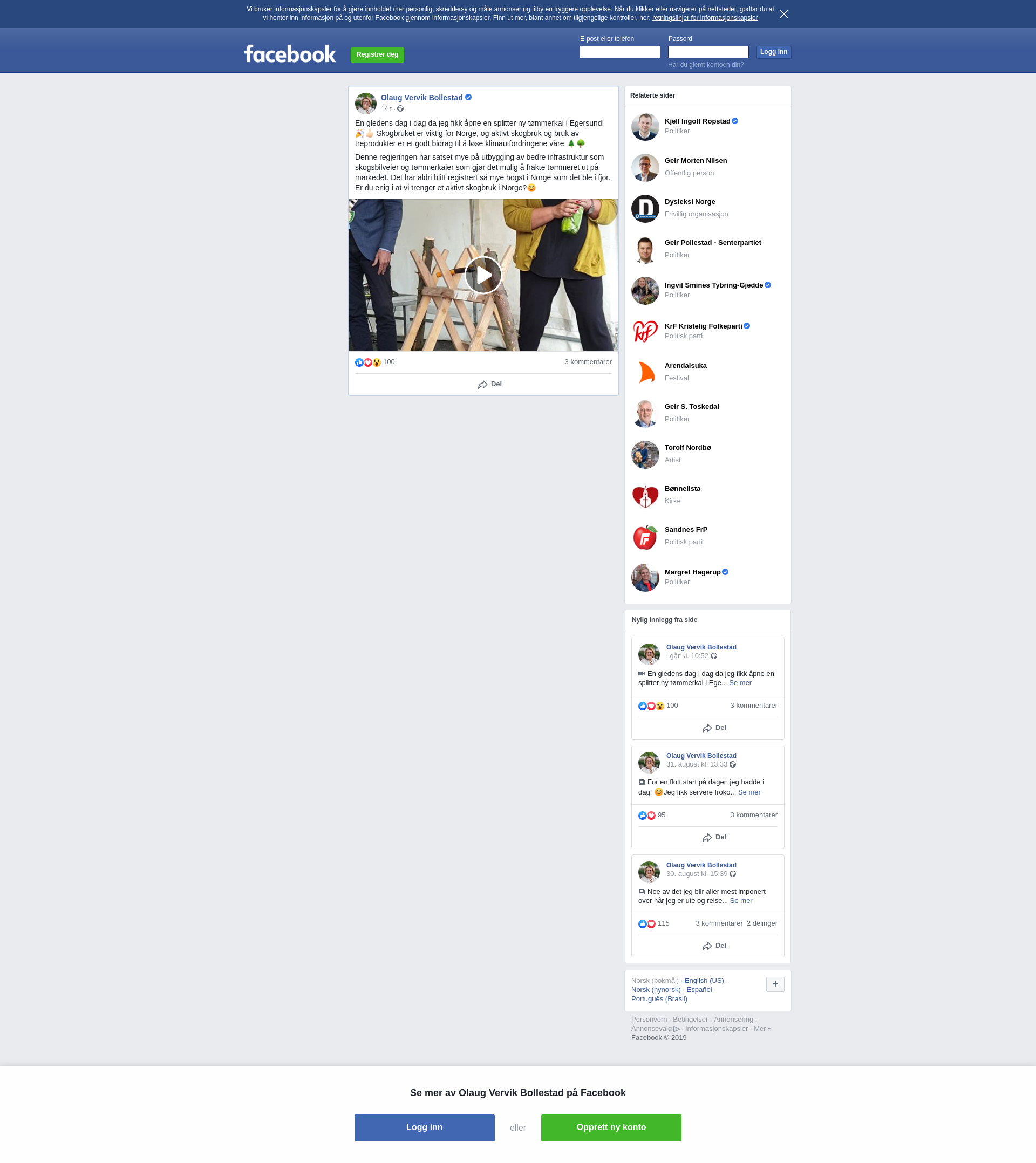
Task: Open the '3 kommentarer' link on the main post
Action: (588, 362)
